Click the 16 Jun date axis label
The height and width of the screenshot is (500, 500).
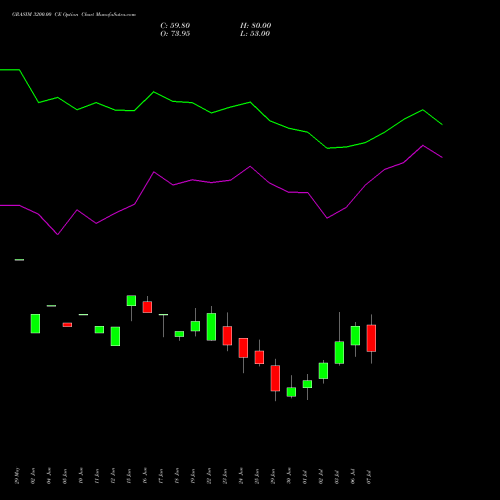coord(146,476)
